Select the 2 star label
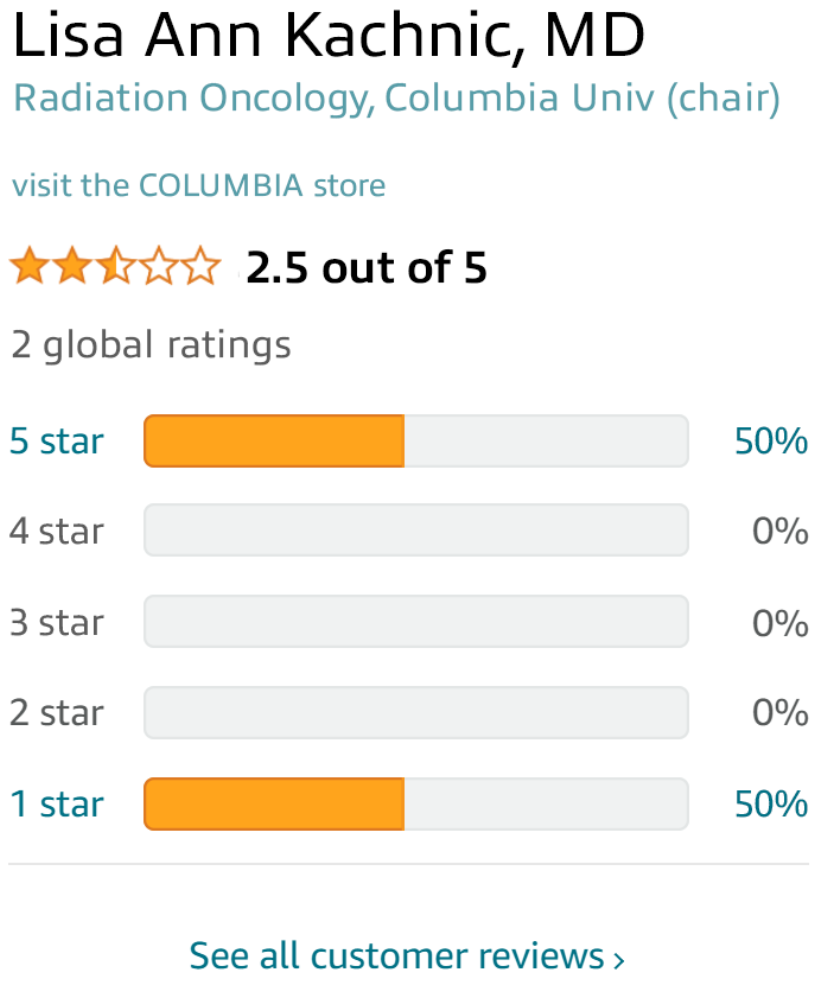The height and width of the screenshot is (995, 833). (x=57, y=713)
